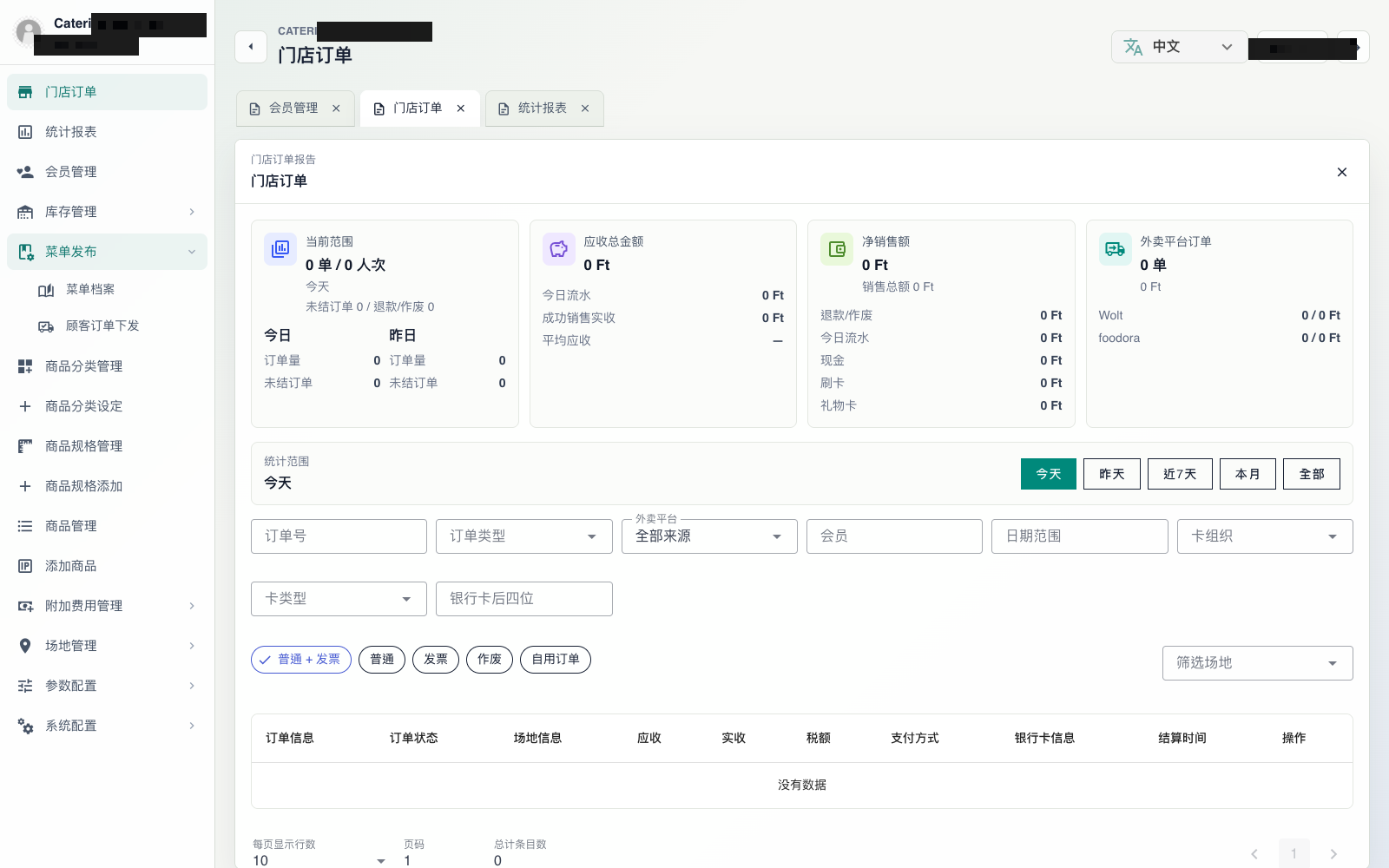Open 顾客订单下发 truck icon item
Screen dimensions: 1389x868
click(x=46, y=326)
